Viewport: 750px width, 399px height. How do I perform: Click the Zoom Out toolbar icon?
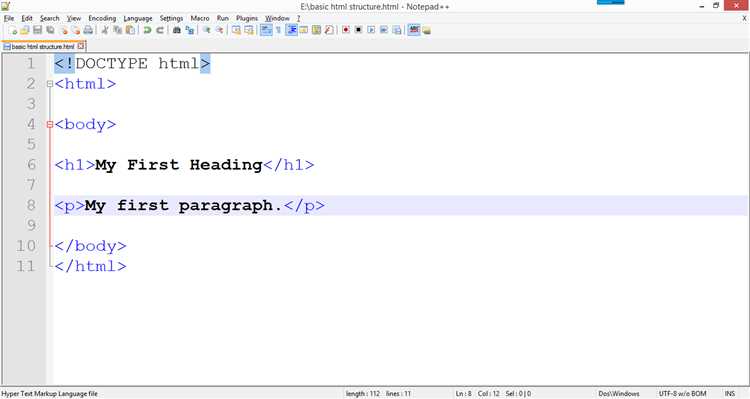point(220,30)
